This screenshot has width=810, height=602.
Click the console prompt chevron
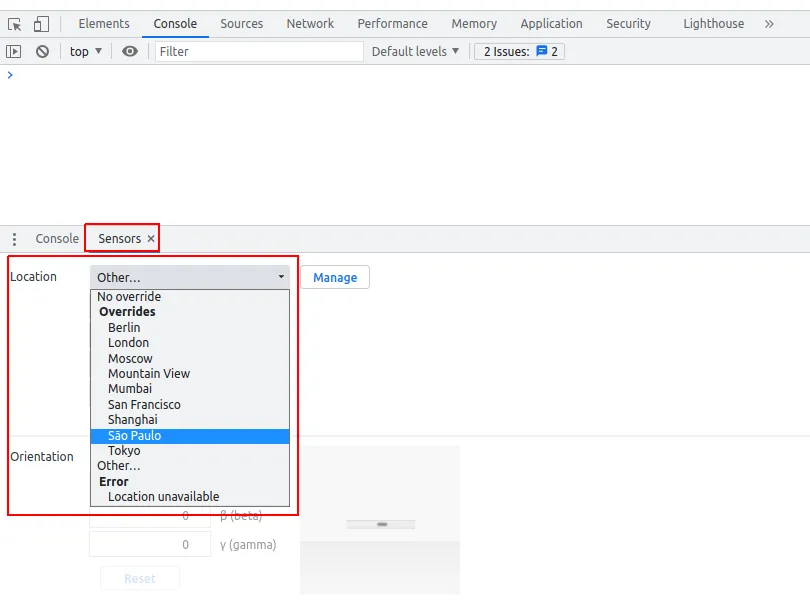coord(10,75)
